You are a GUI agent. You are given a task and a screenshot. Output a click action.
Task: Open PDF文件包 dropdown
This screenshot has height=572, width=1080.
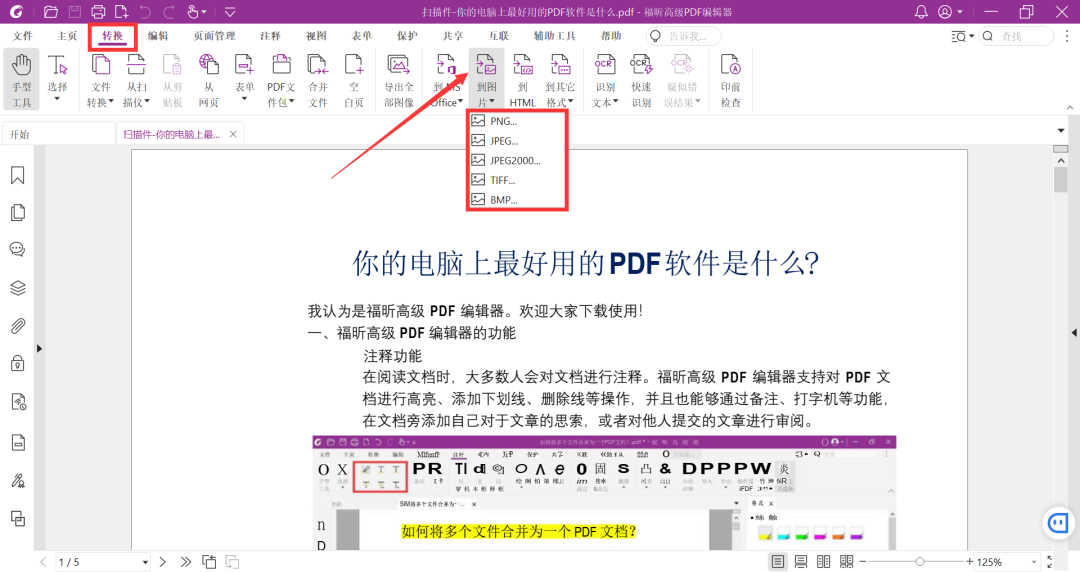coord(281,80)
